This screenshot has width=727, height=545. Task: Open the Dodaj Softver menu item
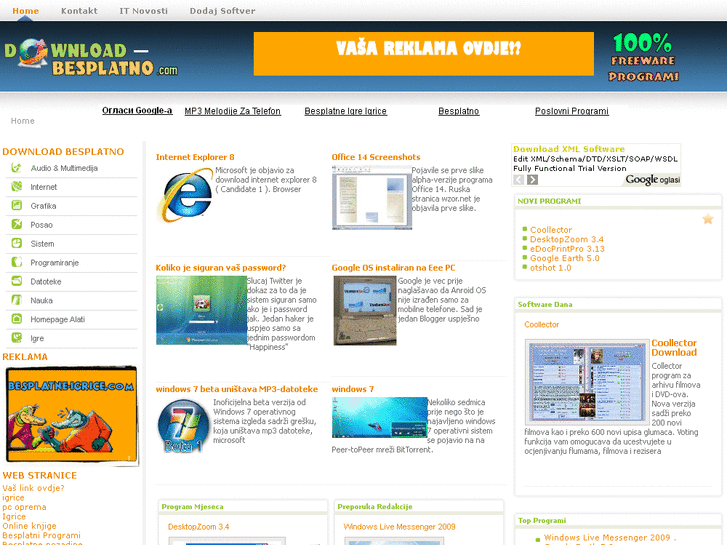(223, 11)
